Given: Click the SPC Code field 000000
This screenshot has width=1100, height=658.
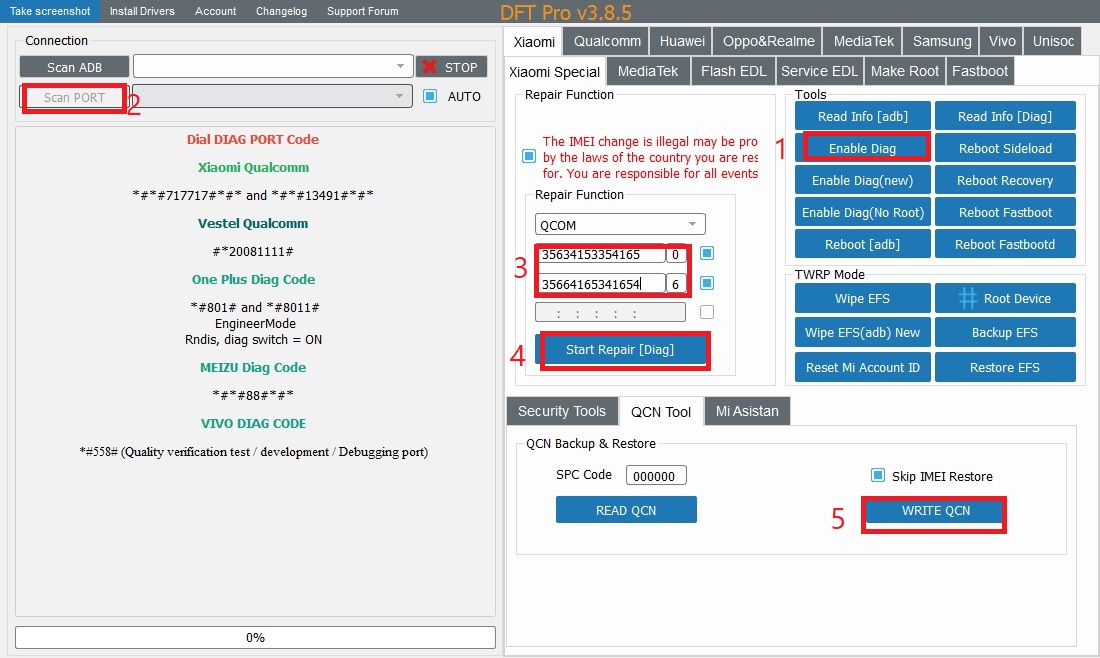Looking at the screenshot, I should [656, 476].
